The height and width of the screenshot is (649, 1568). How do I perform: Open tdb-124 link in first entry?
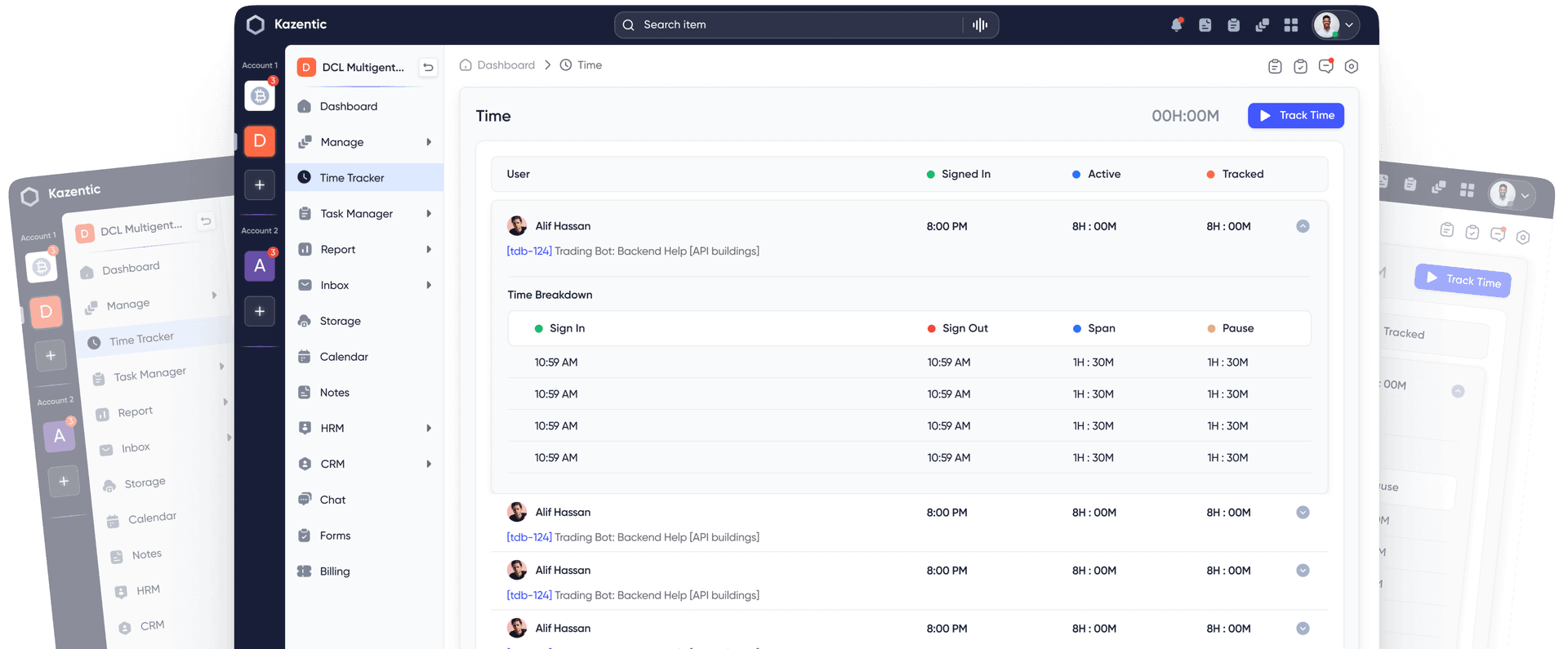529,251
